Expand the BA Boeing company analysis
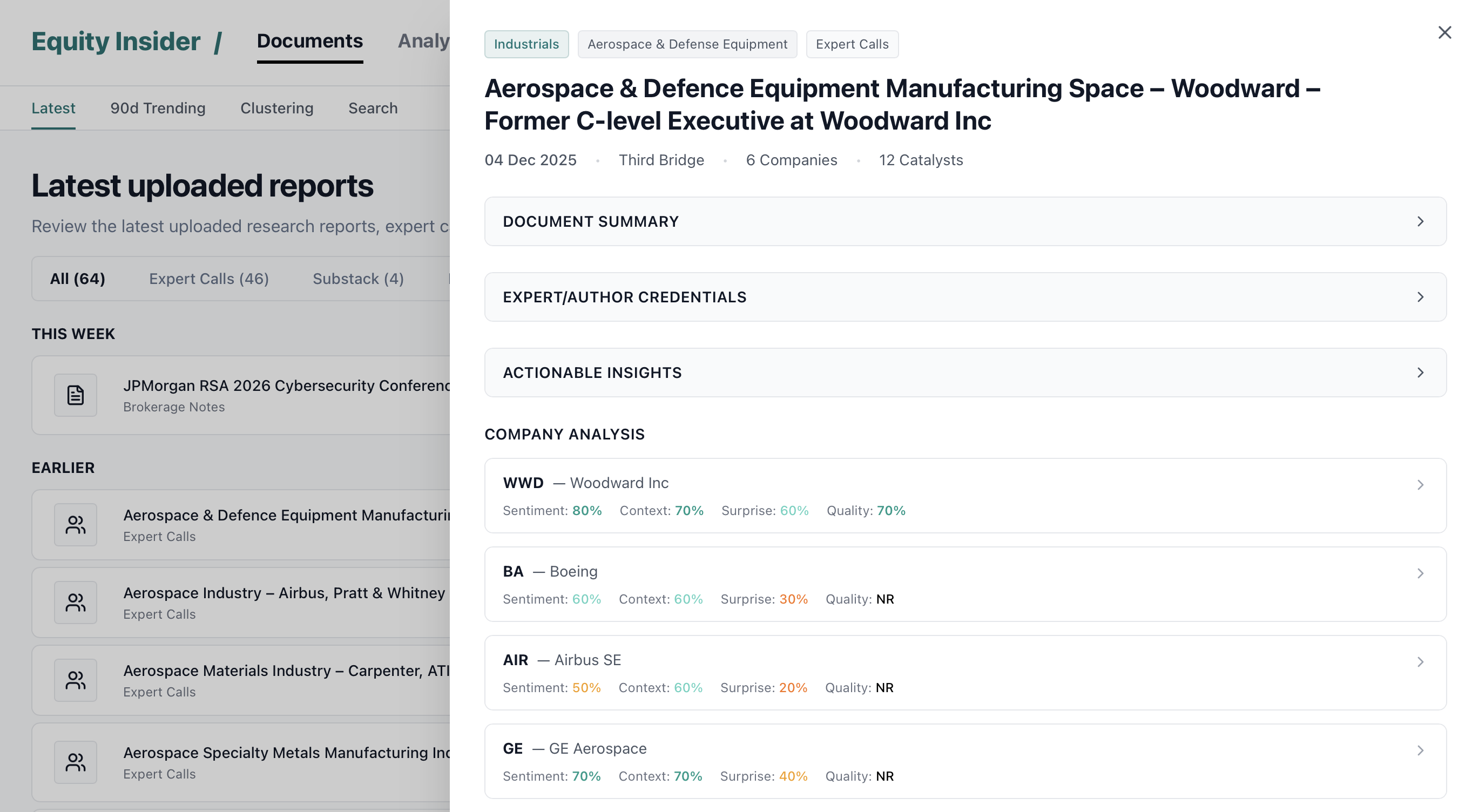The width and height of the screenshot is (1472, 812). [965, 584]
